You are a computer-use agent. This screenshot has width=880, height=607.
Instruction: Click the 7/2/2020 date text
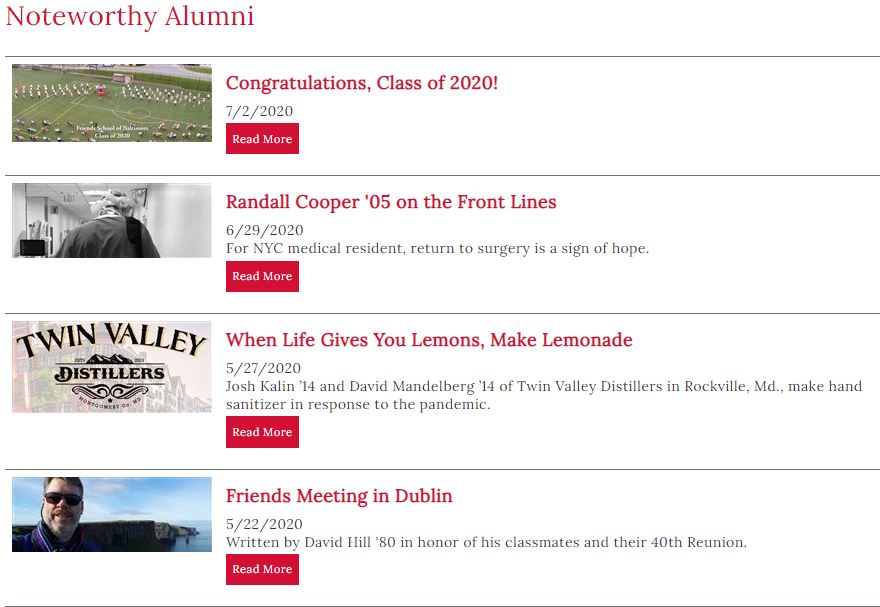pos(259,111)
